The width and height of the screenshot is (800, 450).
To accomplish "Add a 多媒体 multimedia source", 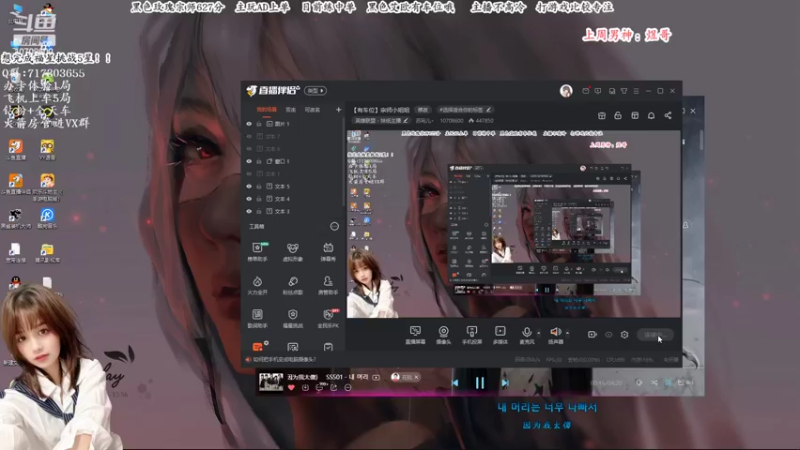I will (x=500, y=335).
